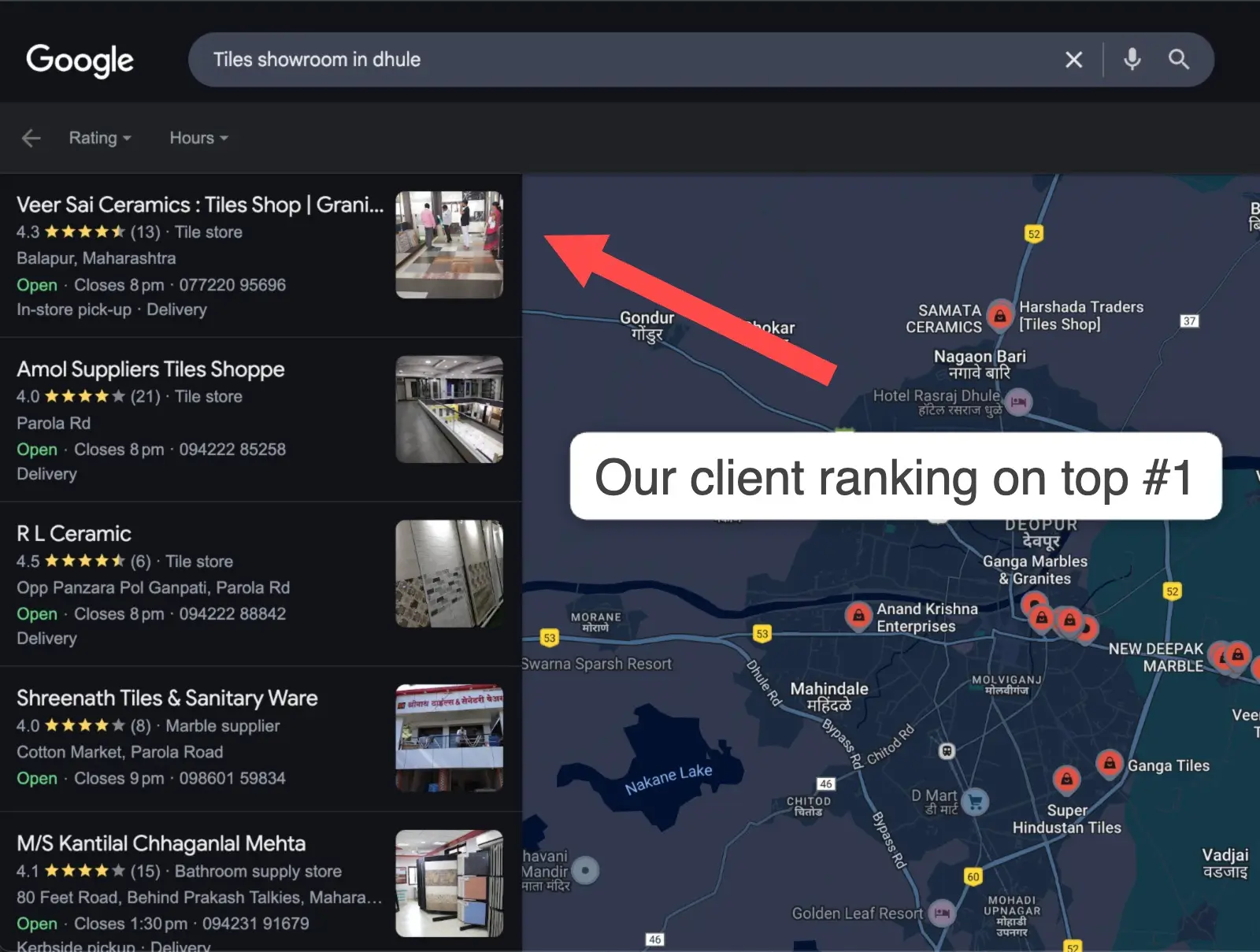Click the Nakane Lake label on map
Image resolution: width=1260 pixels, height=952 pixels.
[x=669, y=779]
